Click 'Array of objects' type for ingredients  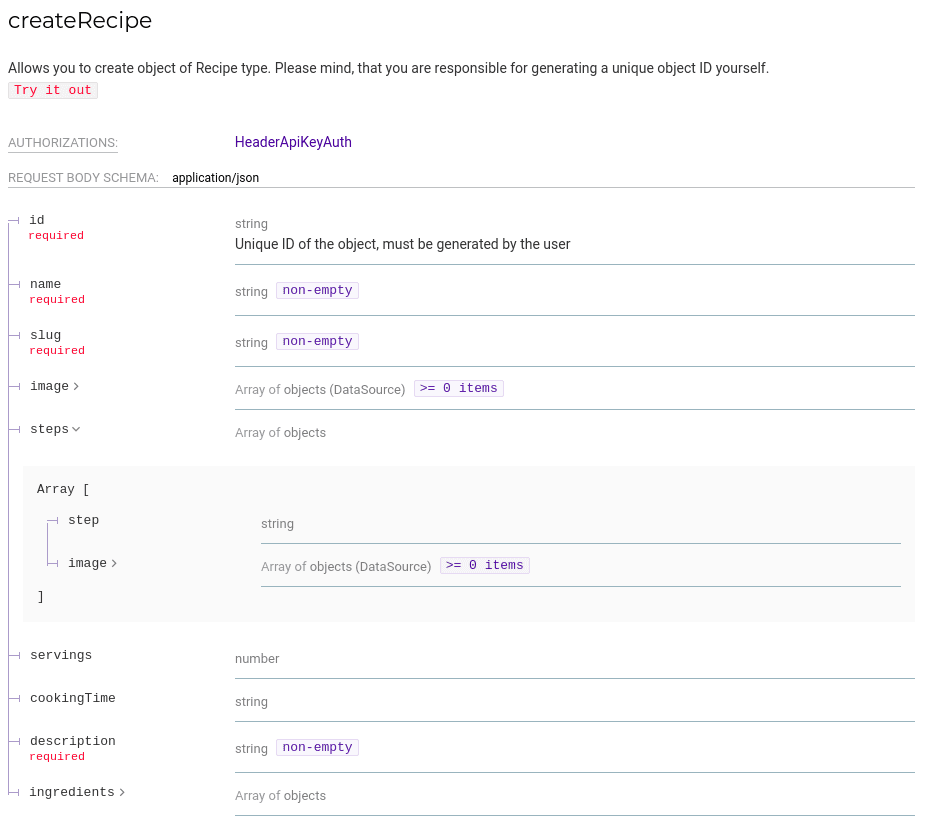[281, 796]
